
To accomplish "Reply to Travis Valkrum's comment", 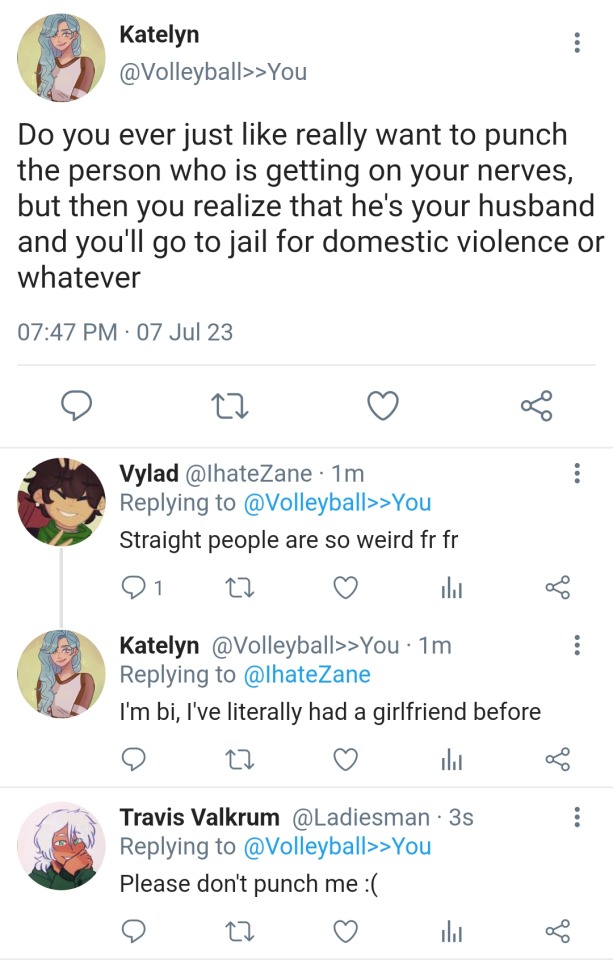I will tap(134, 931).
